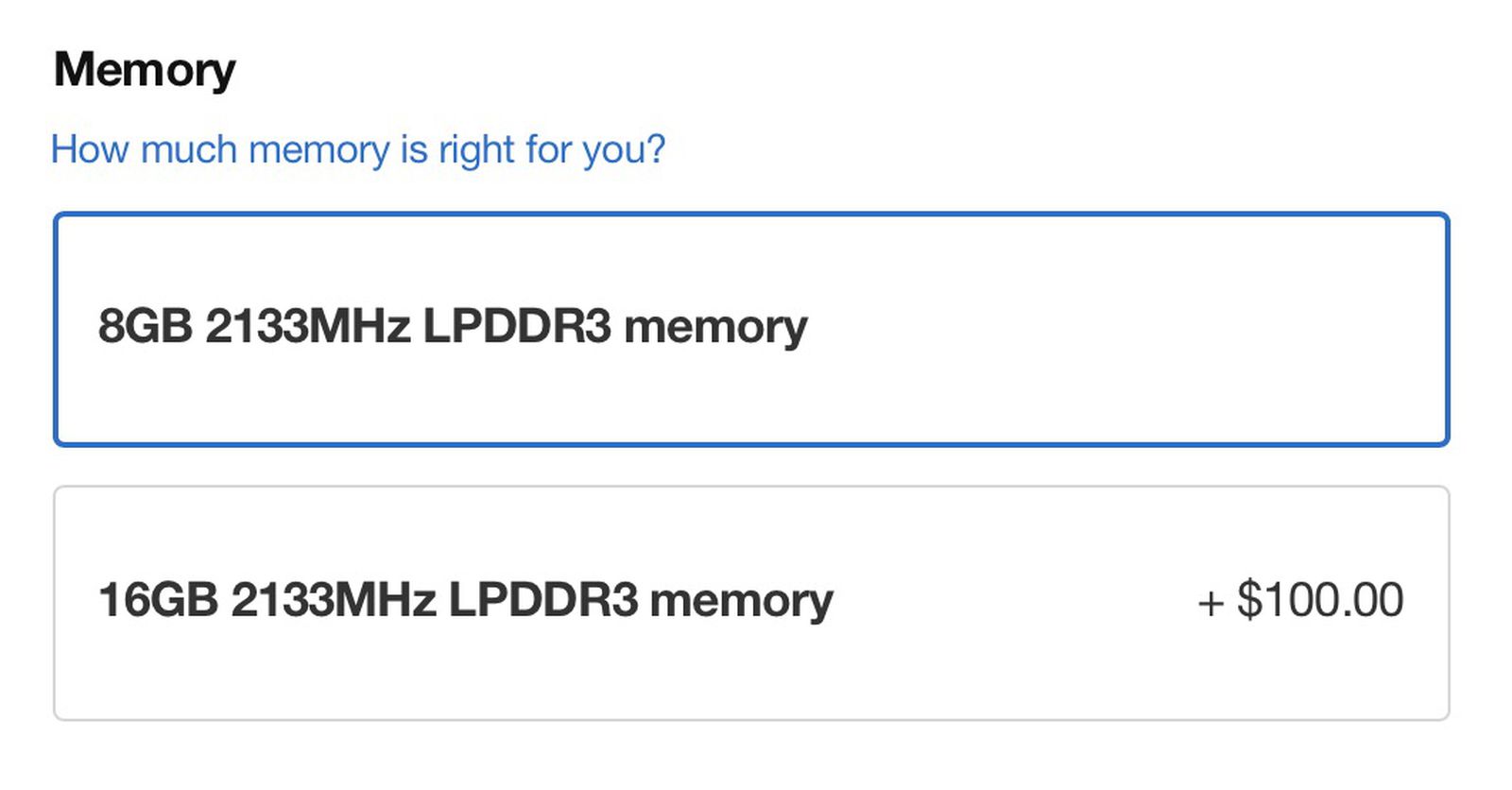
Task: Click the Memory section heading
Action: (144, 66)
